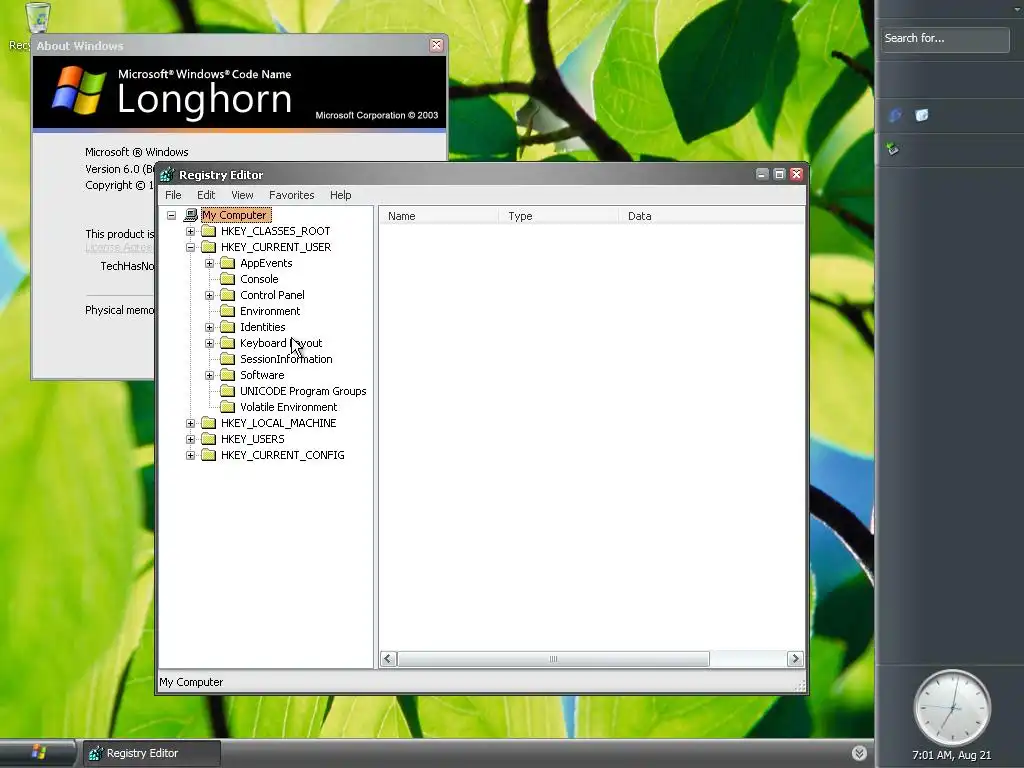Screen dimensions: 1024x768
Task: Click the HKEY_CURRENT_USER folder icon
Action: coord(208,247)
